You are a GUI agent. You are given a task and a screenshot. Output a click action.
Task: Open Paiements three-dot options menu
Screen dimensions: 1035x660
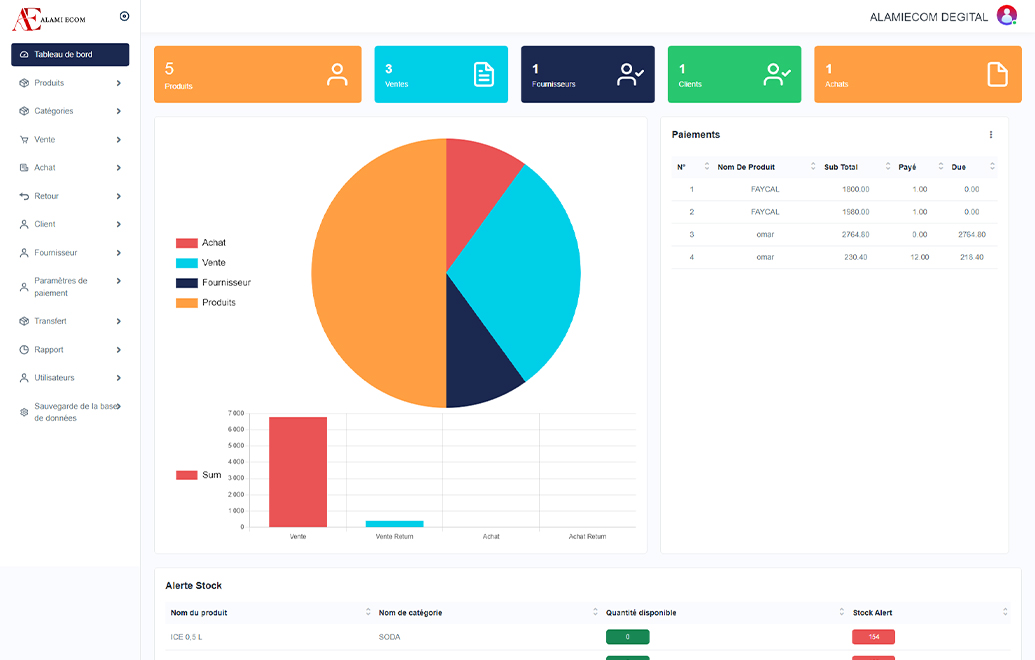point(991,135)
